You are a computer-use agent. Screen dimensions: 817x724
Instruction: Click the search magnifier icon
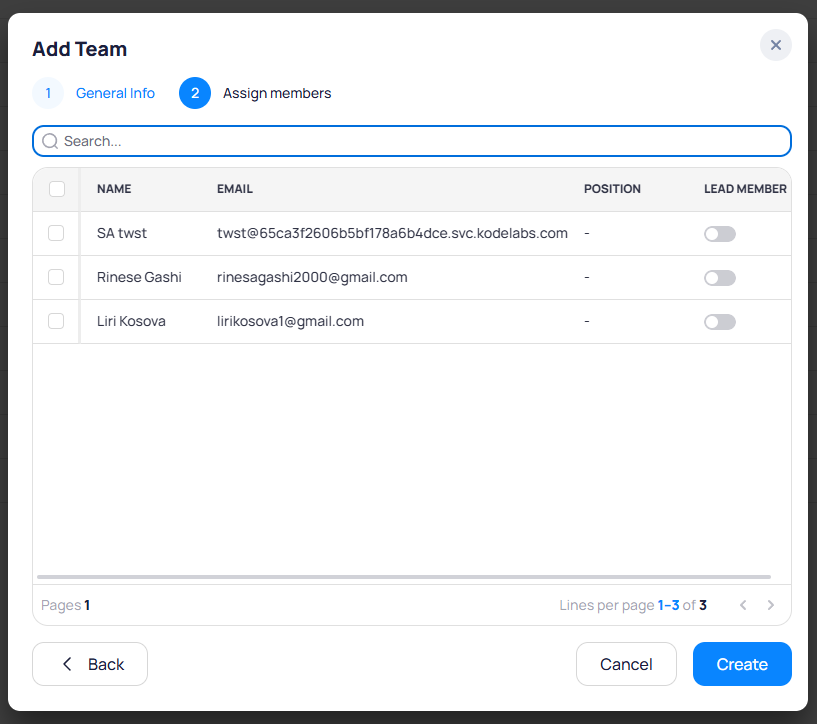pos(50,141)
